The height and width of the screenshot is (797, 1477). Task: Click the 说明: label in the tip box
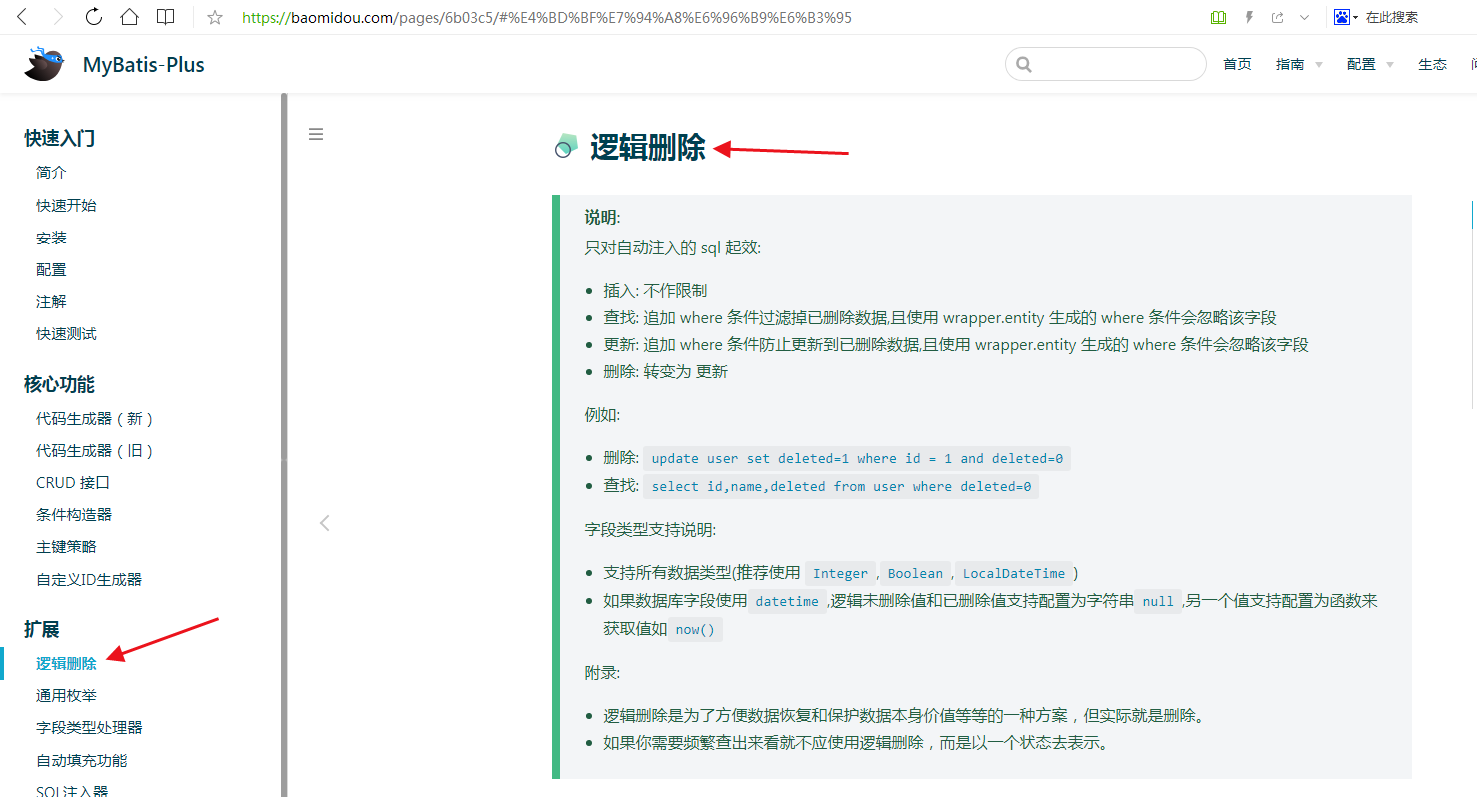(603, 218)
